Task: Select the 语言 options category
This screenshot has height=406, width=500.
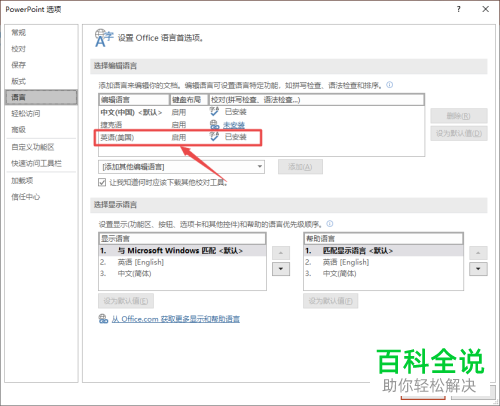Action: tap(41, 97)
